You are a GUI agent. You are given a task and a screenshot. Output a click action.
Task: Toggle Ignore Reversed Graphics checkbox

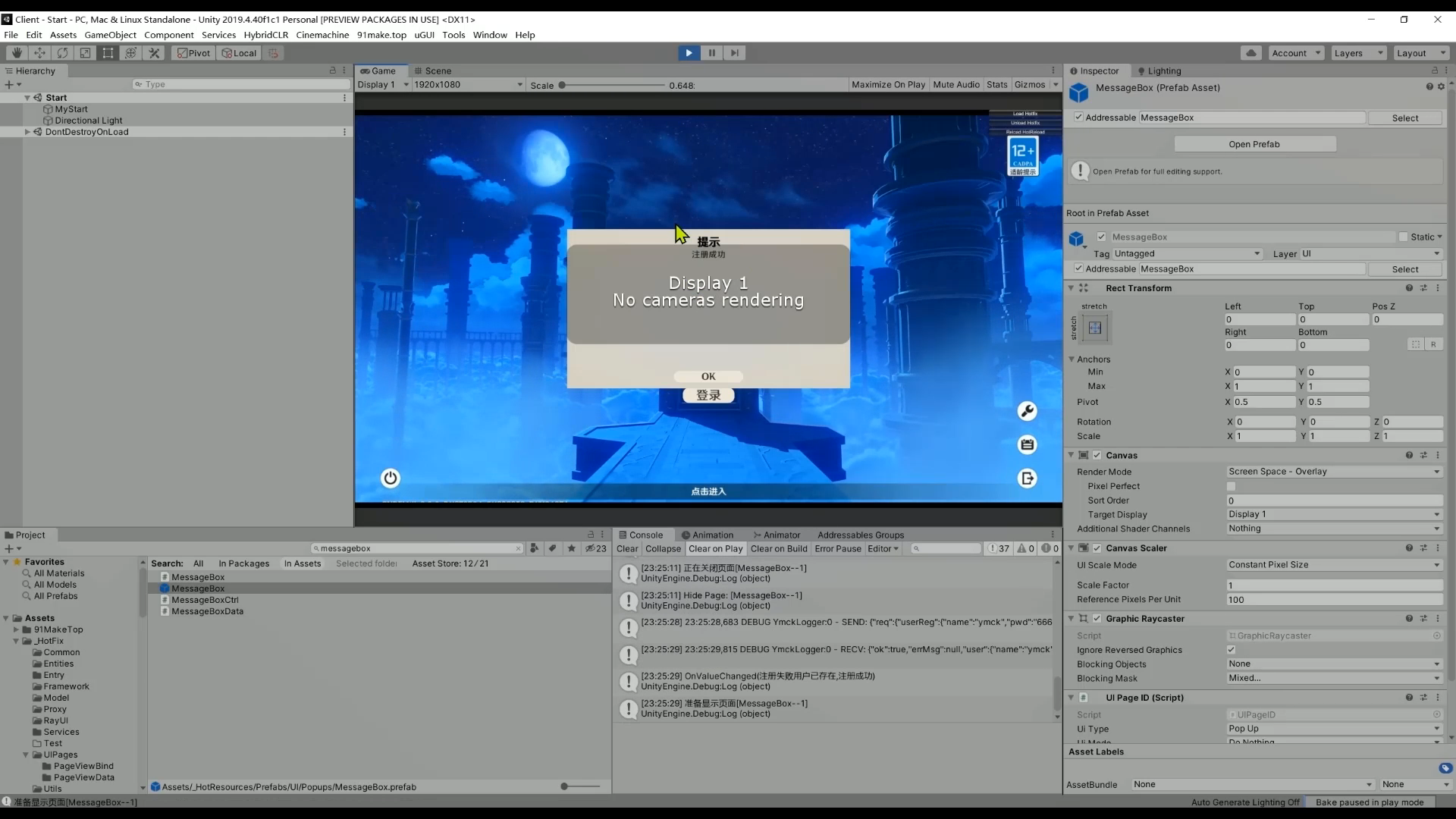click(1232, 650)
